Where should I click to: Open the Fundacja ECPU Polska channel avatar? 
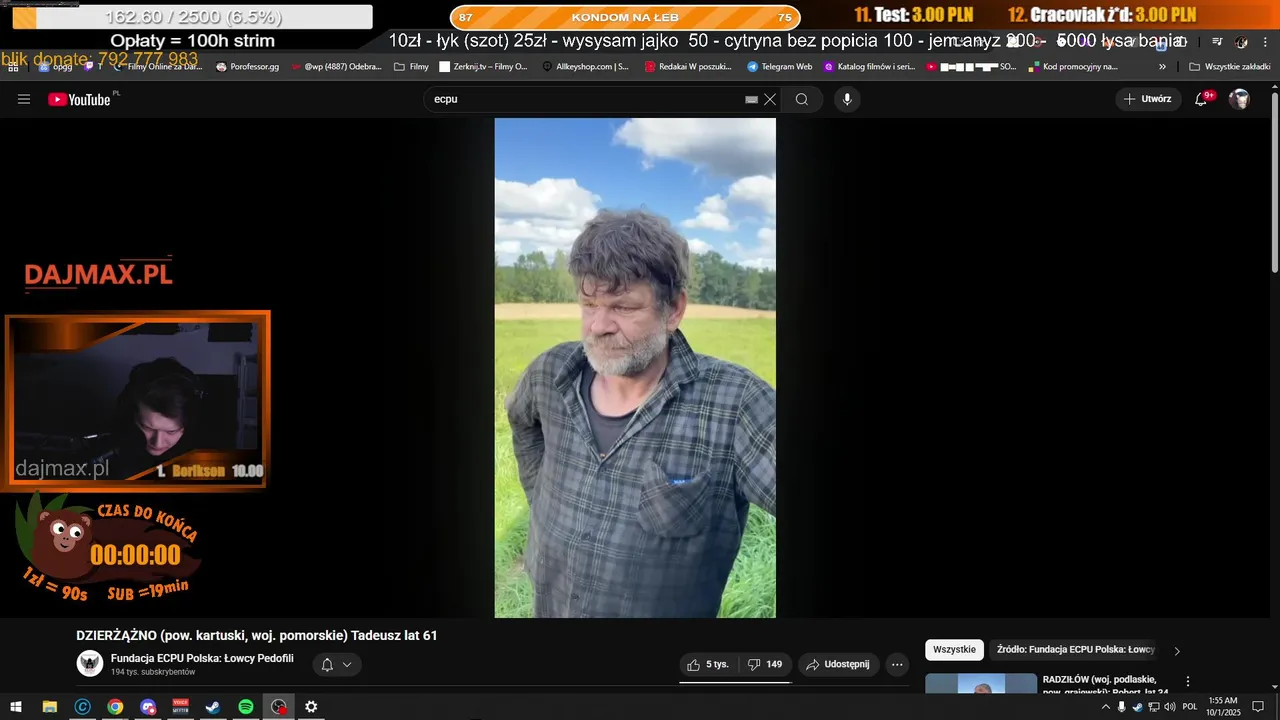(x=90, y=663)
